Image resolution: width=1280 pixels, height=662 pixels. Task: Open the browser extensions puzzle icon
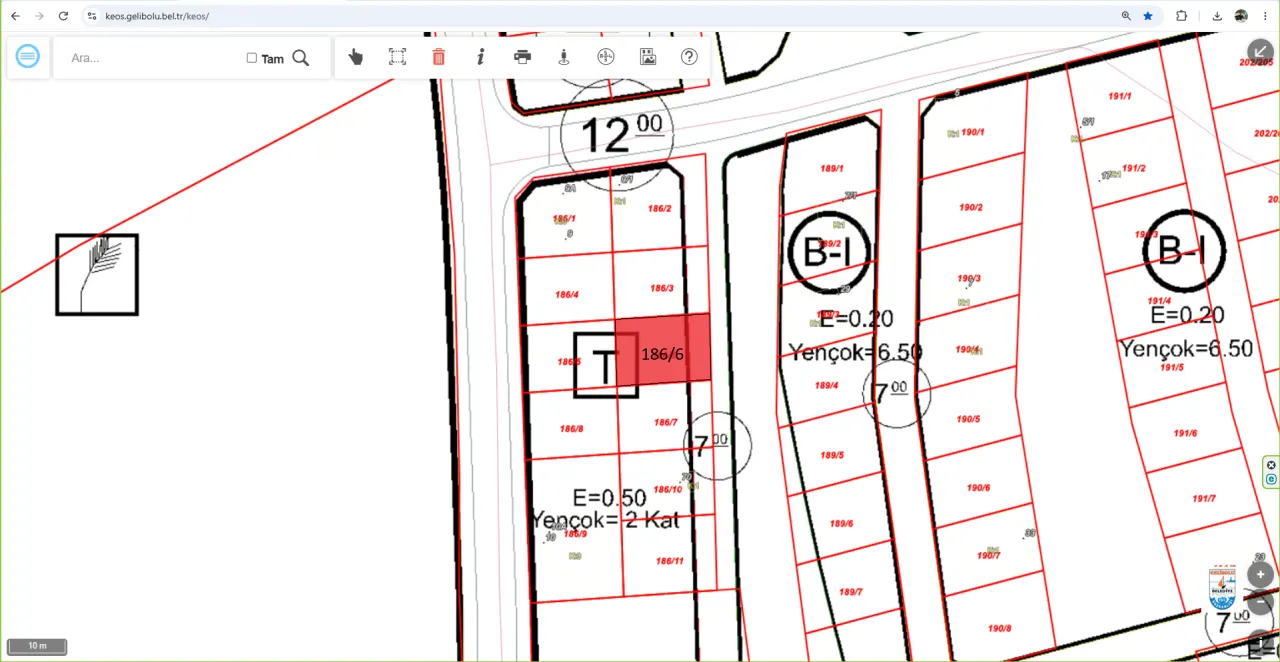(x=1181, y=16)
